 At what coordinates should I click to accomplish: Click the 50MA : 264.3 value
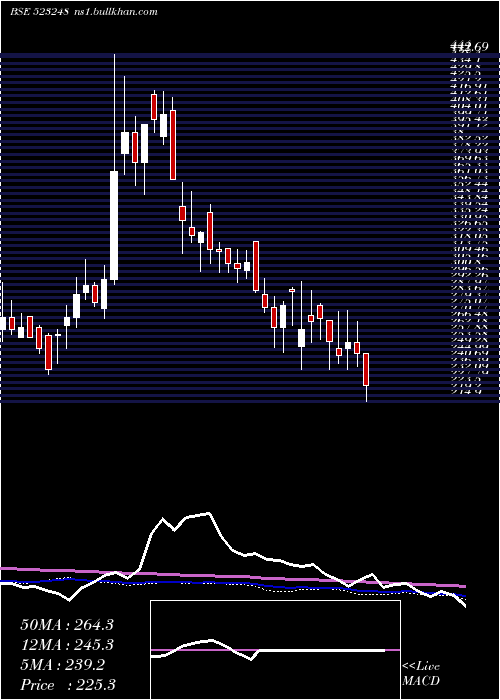point(67,625)
